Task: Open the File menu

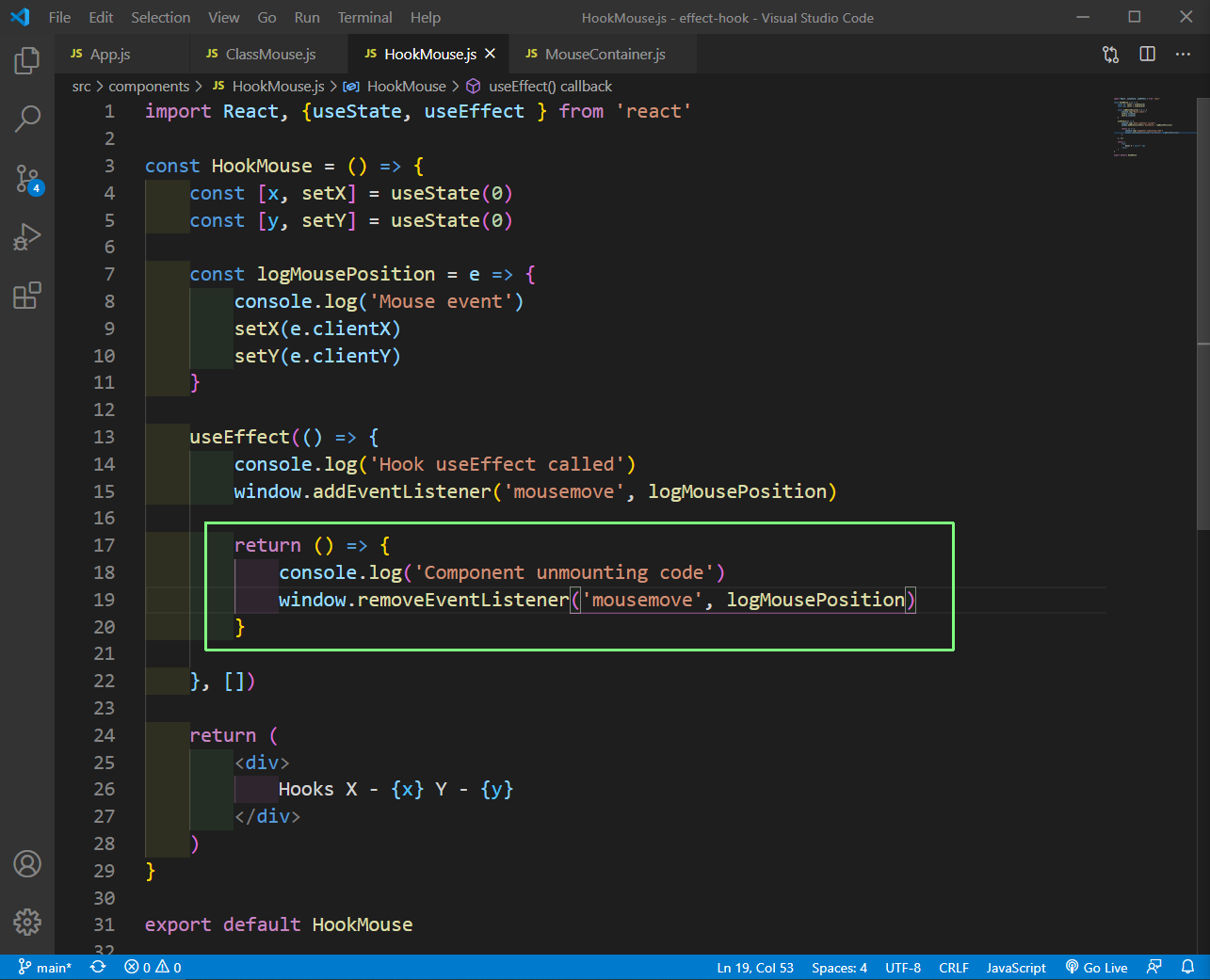Action: [x=59, y=17]
